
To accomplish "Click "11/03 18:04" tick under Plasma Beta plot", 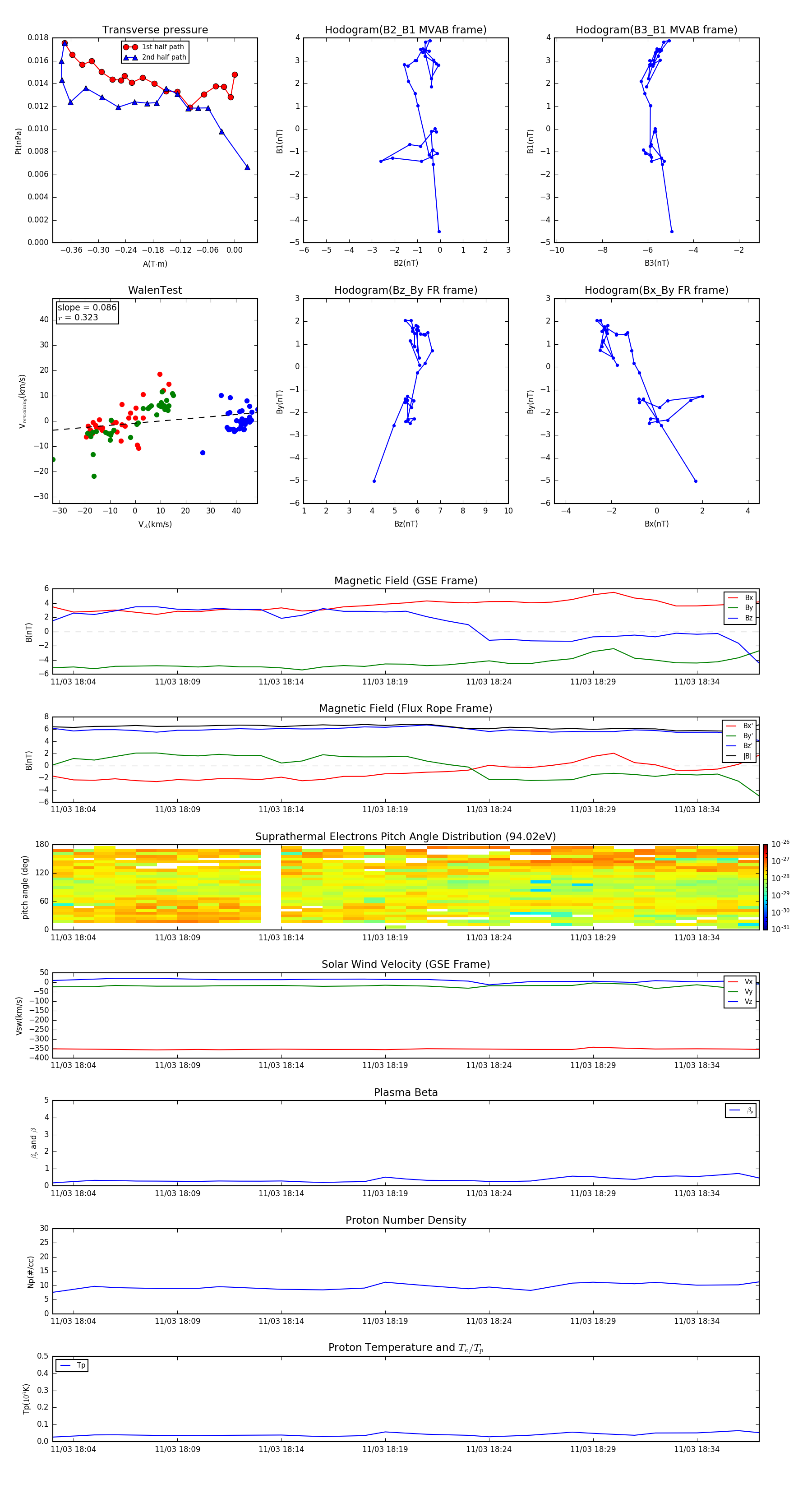I will [x=74, y=1193].
